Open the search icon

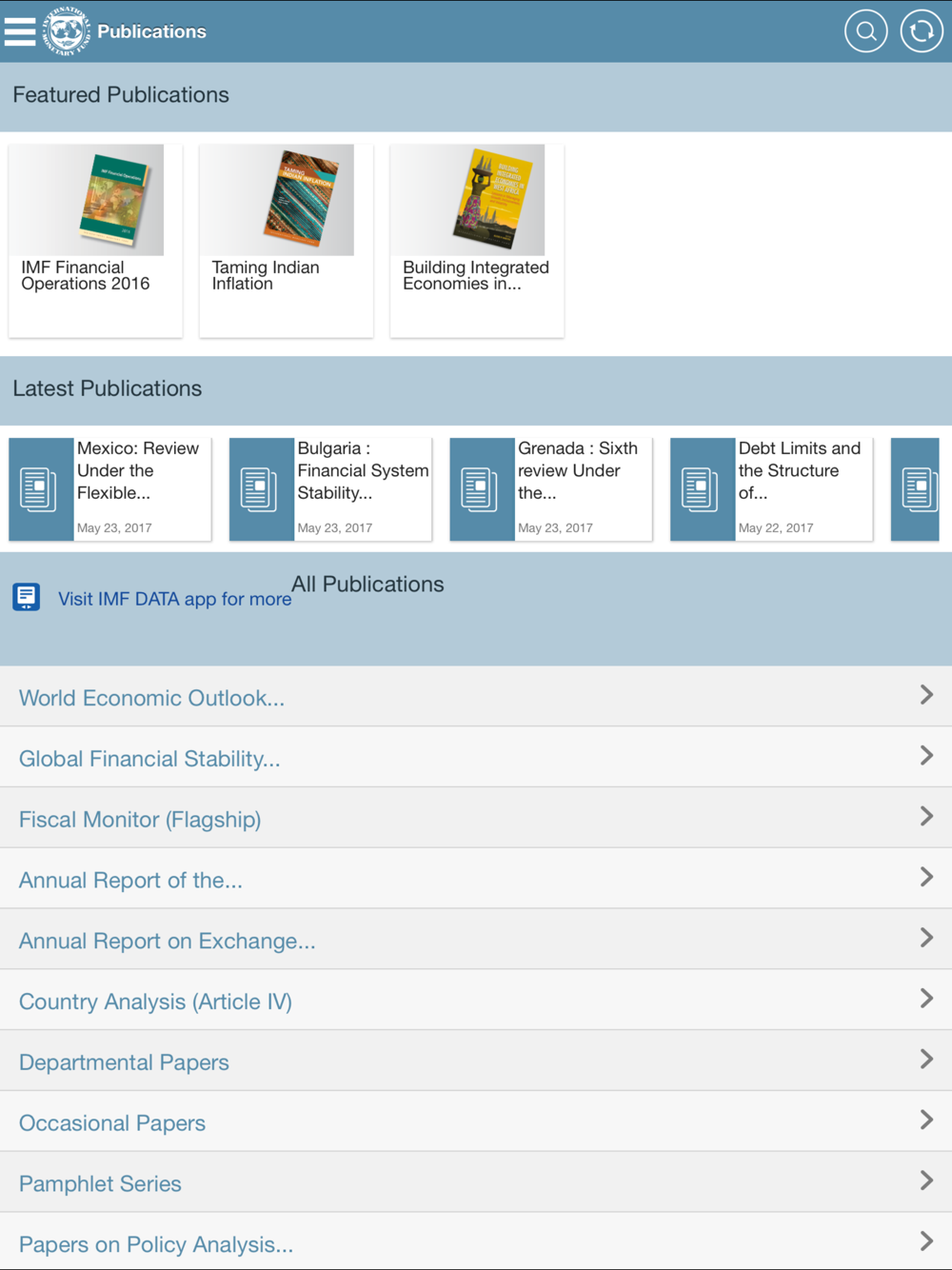tap(865, 31)
